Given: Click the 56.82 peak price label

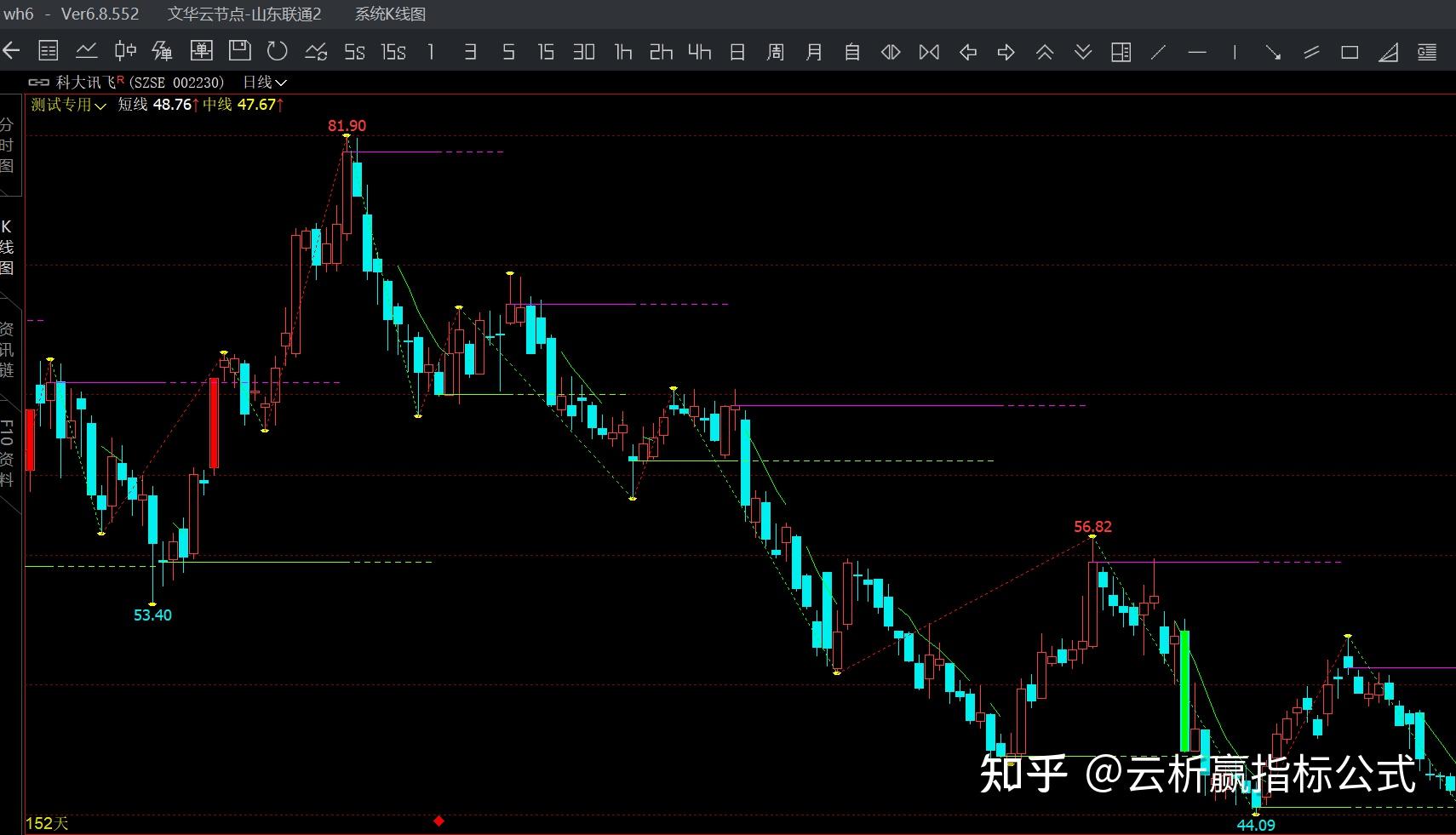Looking at the screenshot, I should point(1092,526).
